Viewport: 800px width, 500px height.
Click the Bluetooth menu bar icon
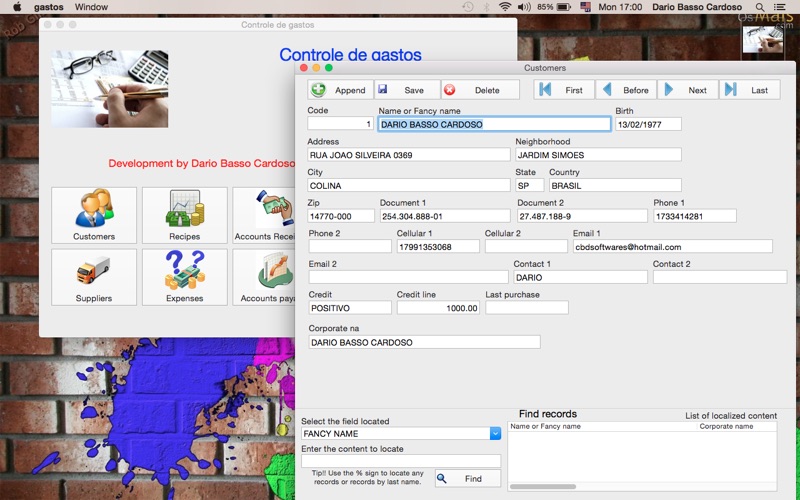[x=486, y=7]
